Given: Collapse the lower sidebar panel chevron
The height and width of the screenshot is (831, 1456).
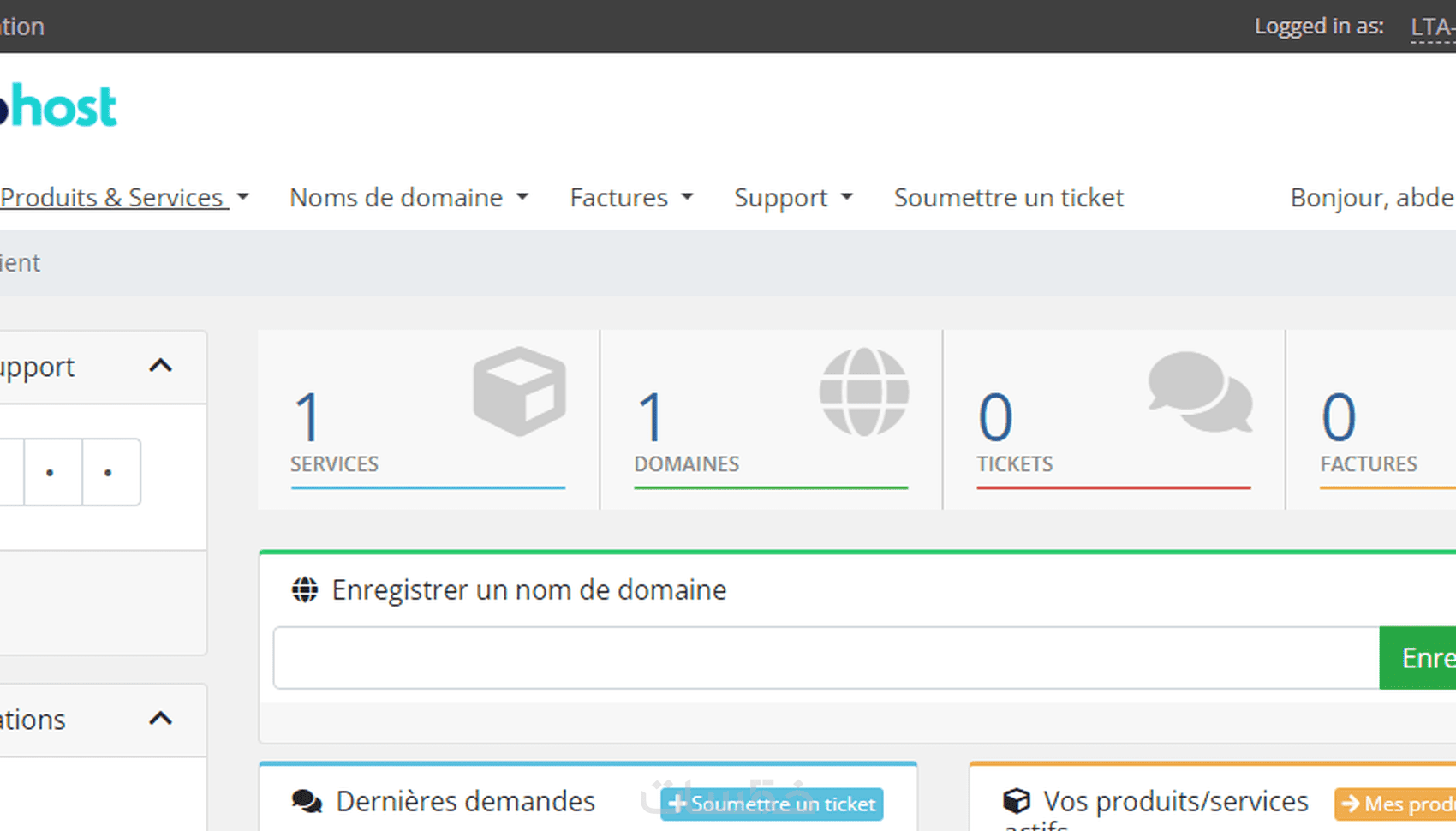Looking at the screenshot, I should click(x=161, y=719).
